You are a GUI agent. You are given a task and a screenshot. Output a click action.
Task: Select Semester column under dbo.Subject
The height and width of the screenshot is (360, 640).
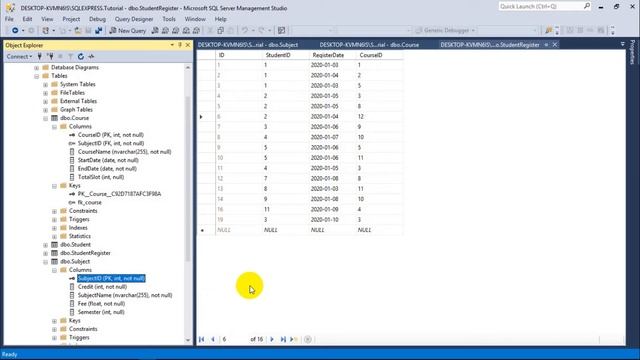(x=101, y=312)
